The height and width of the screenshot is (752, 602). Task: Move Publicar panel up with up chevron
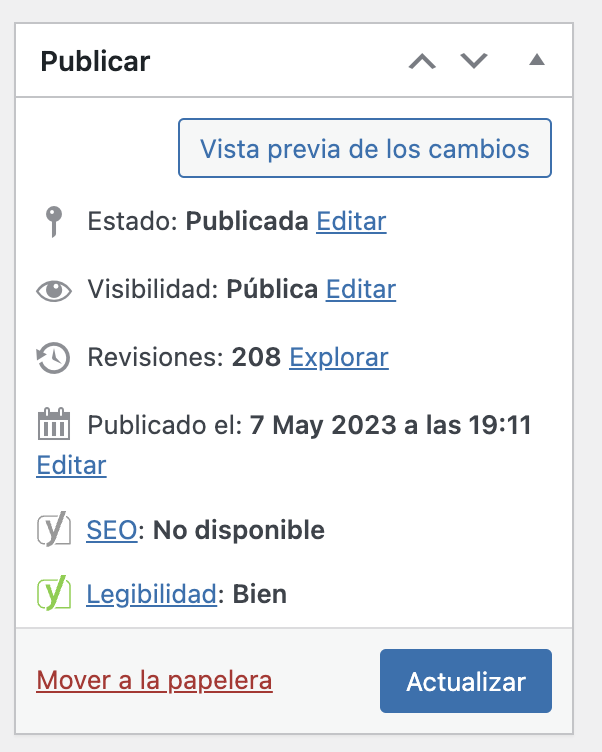(x=423, y=61)
